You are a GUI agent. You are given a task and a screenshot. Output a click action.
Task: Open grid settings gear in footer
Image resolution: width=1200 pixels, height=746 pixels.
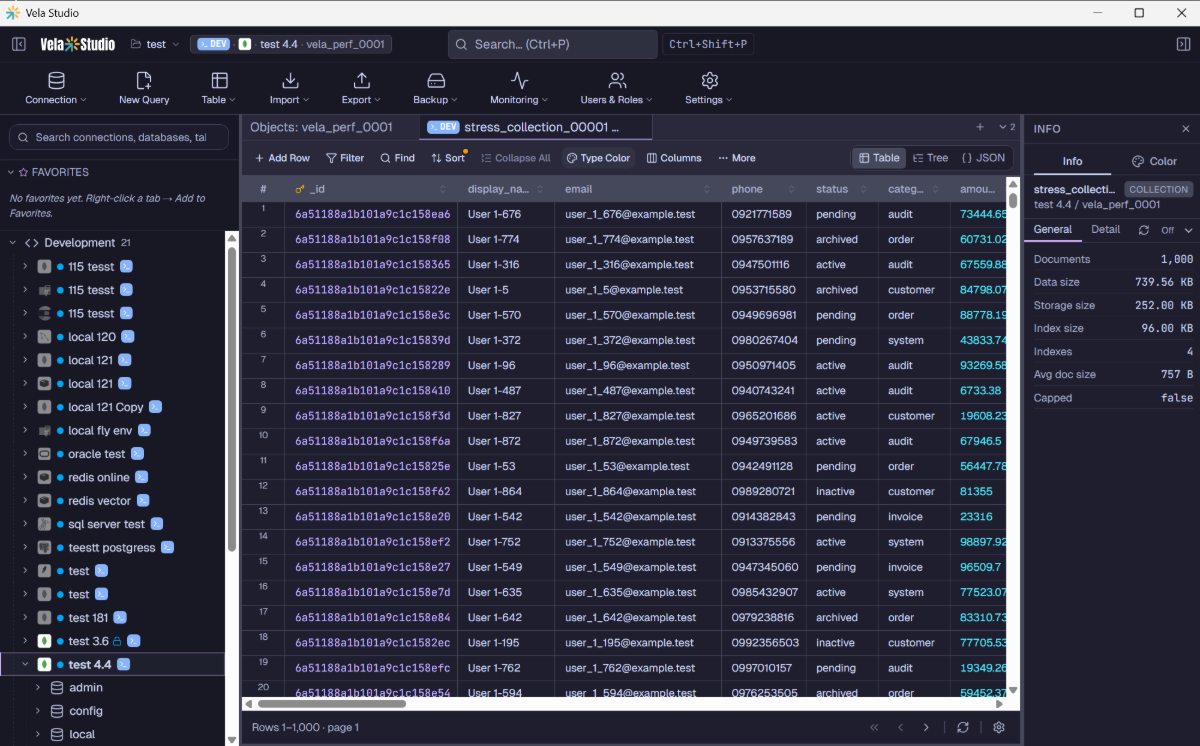pyautogui.click(x=998, y=728)
